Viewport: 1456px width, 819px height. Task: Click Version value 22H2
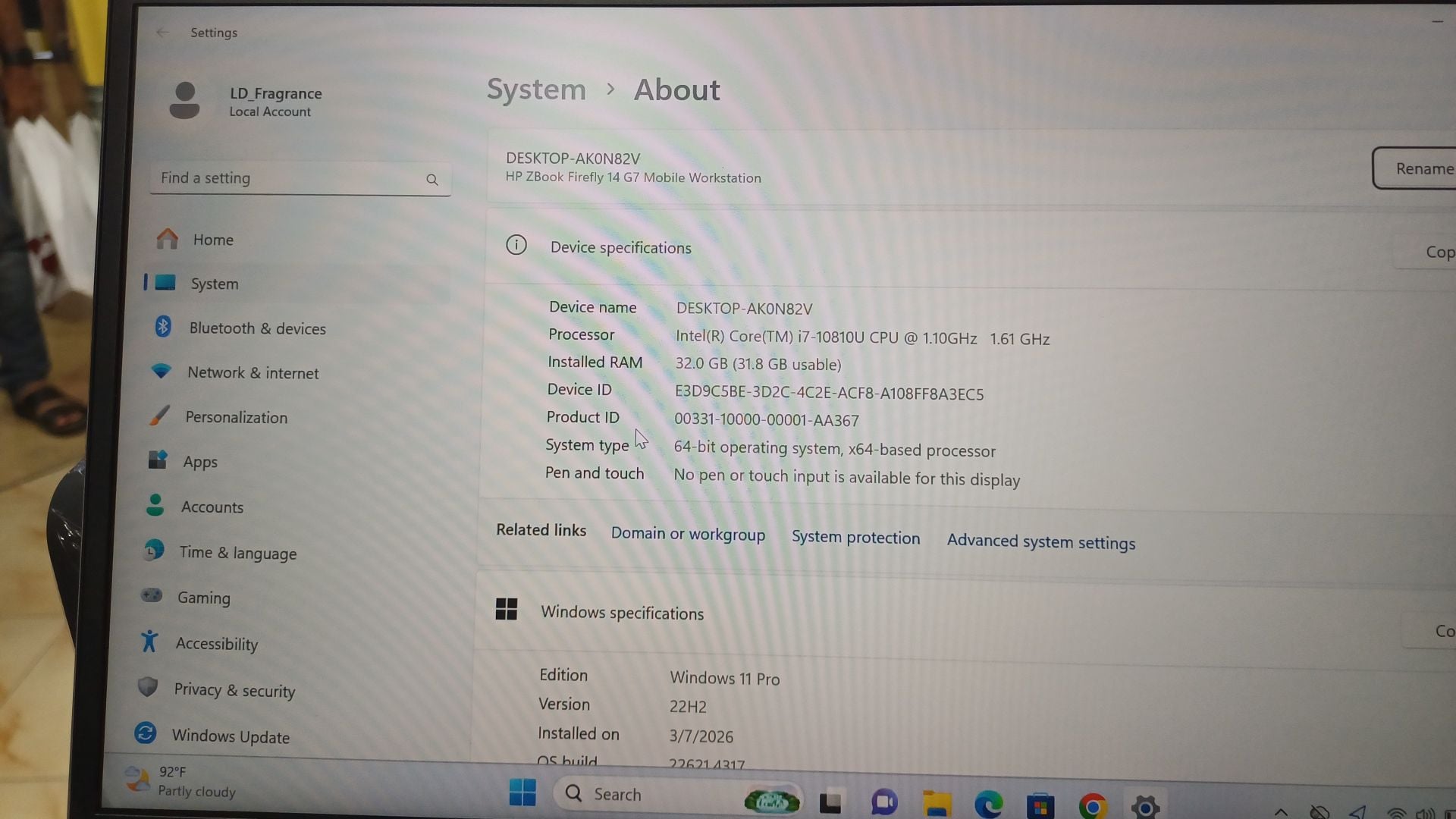(x=688, y=707)
